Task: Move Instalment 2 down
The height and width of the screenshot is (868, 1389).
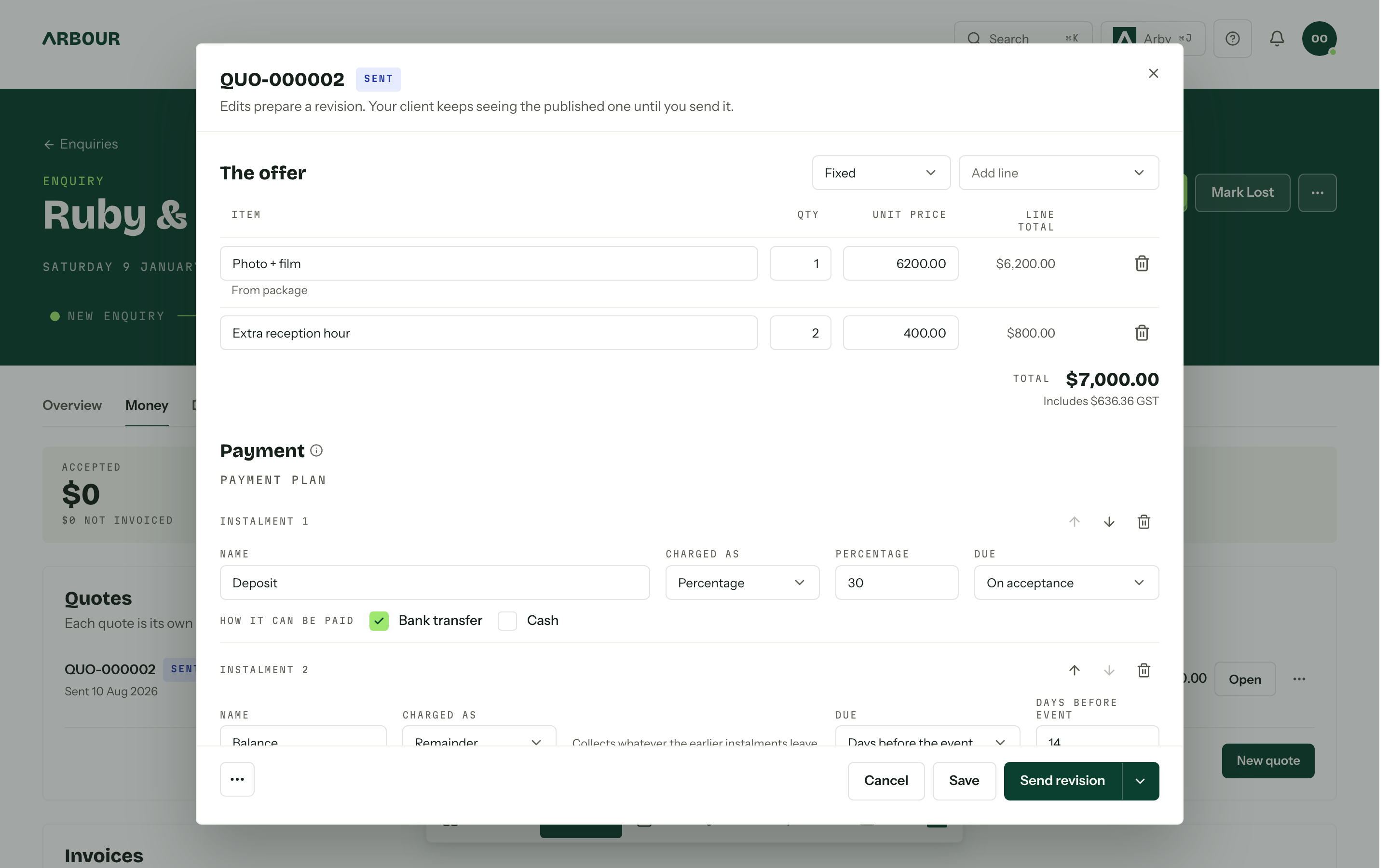Action: (1109, 670)
